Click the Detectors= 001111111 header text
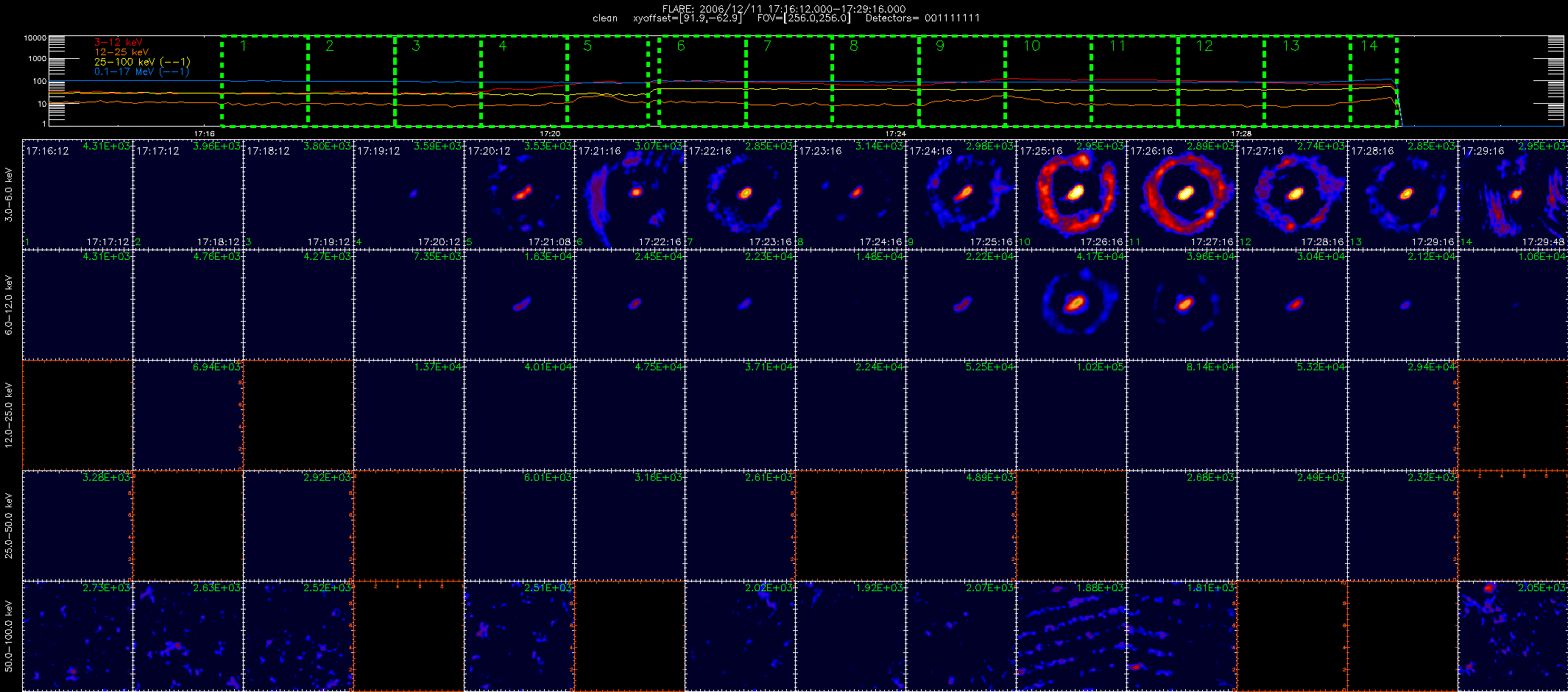 922,18
